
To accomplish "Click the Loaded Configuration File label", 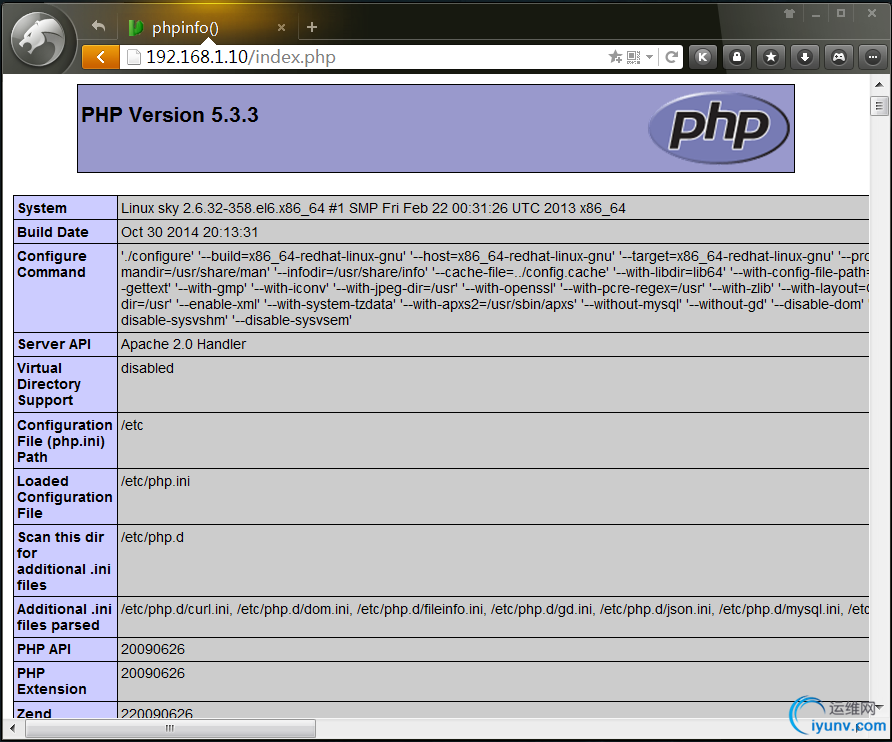I will pyautogui.click(x=65, y=497).
